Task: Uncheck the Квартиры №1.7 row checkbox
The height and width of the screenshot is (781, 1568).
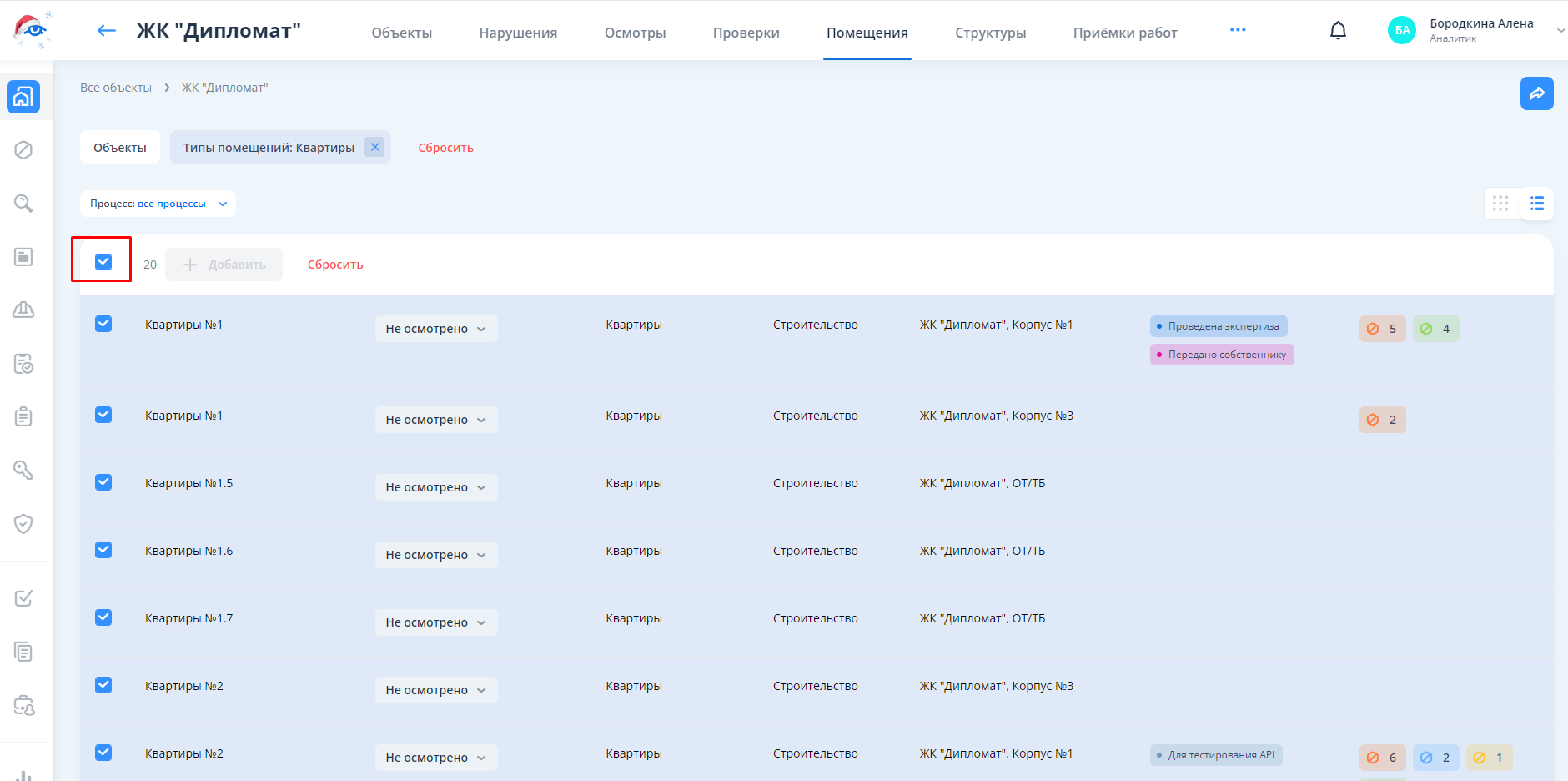Action: [103, 617]
